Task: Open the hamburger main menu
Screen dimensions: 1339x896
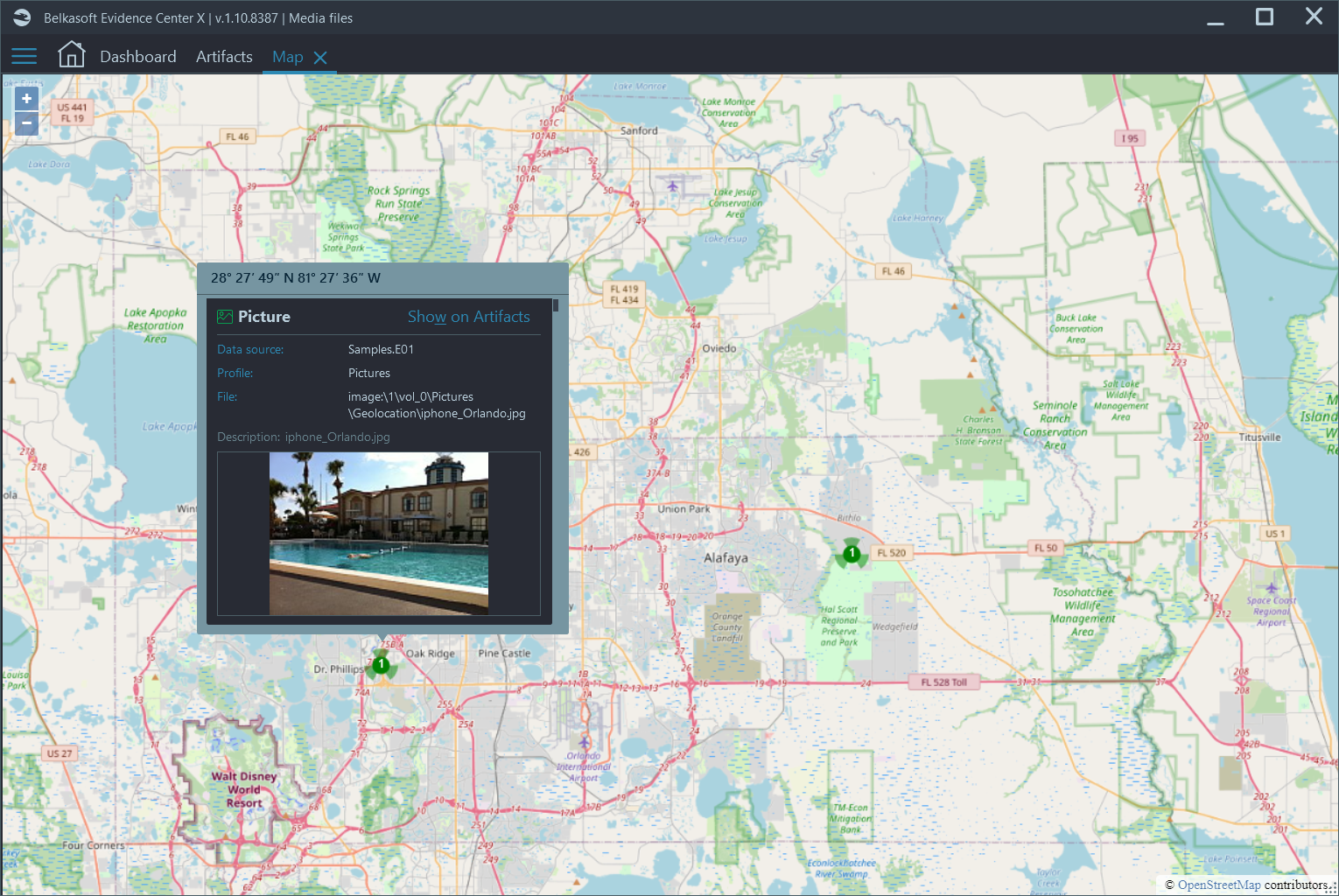Action: [24, 57]
